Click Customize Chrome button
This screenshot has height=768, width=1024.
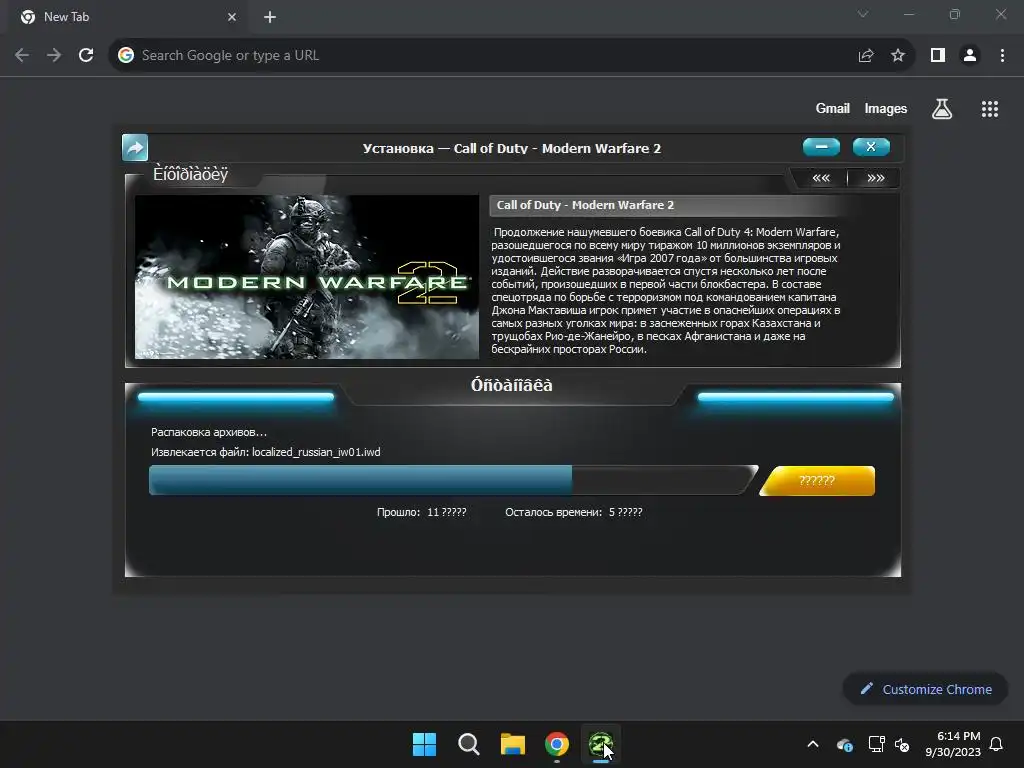(926, 689)
